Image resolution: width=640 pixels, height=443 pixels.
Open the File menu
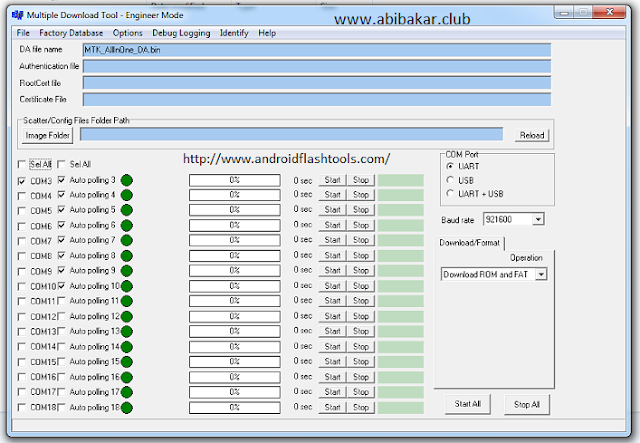23,33
